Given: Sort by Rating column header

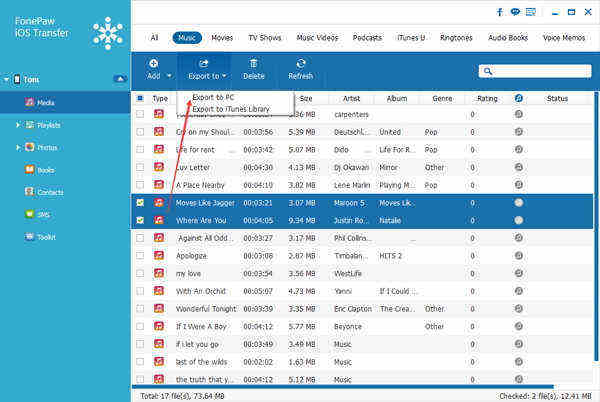Looking at the screenshot, I should (487, 98).
